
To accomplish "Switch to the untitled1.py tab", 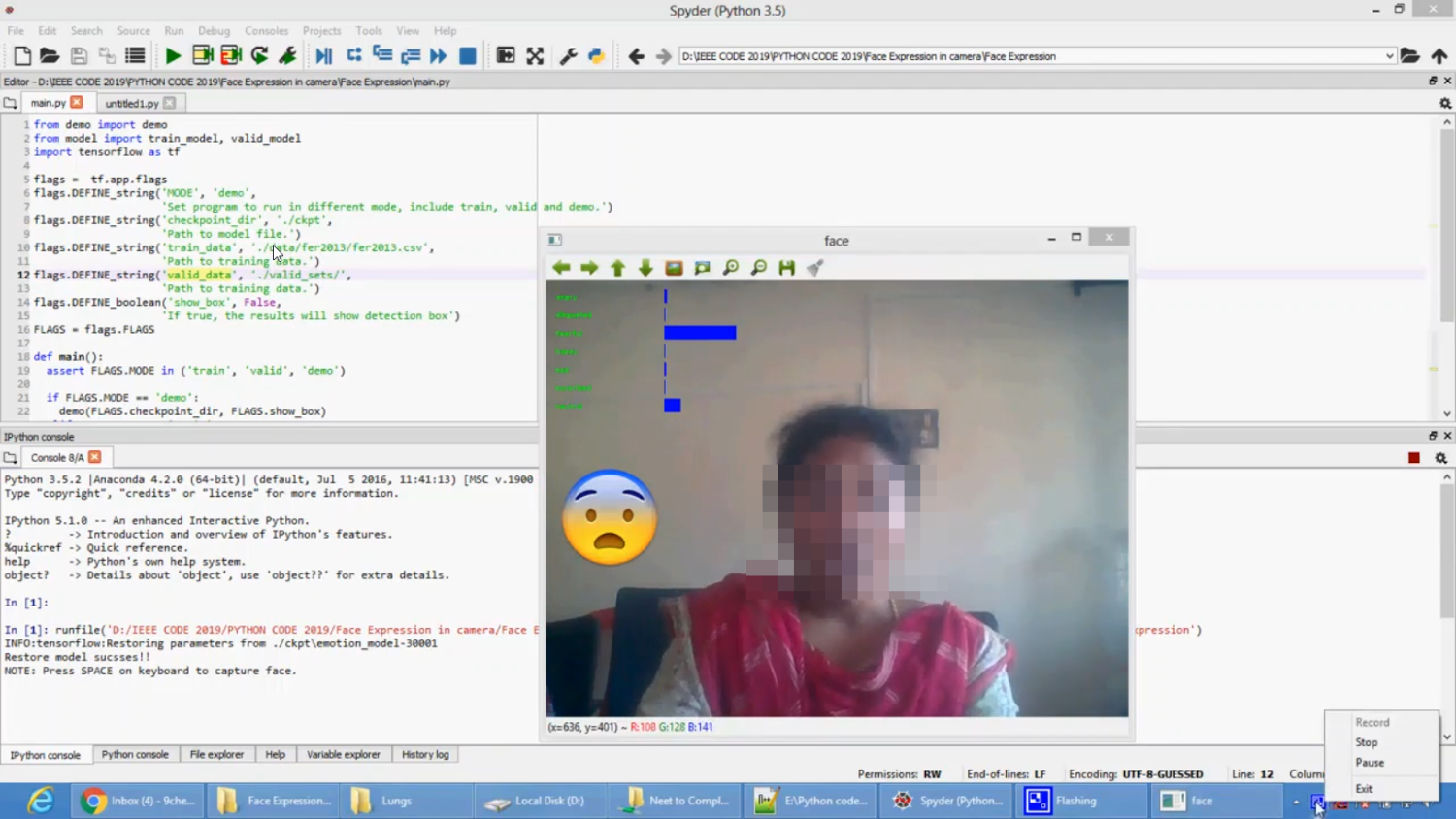I will point(134,103).
